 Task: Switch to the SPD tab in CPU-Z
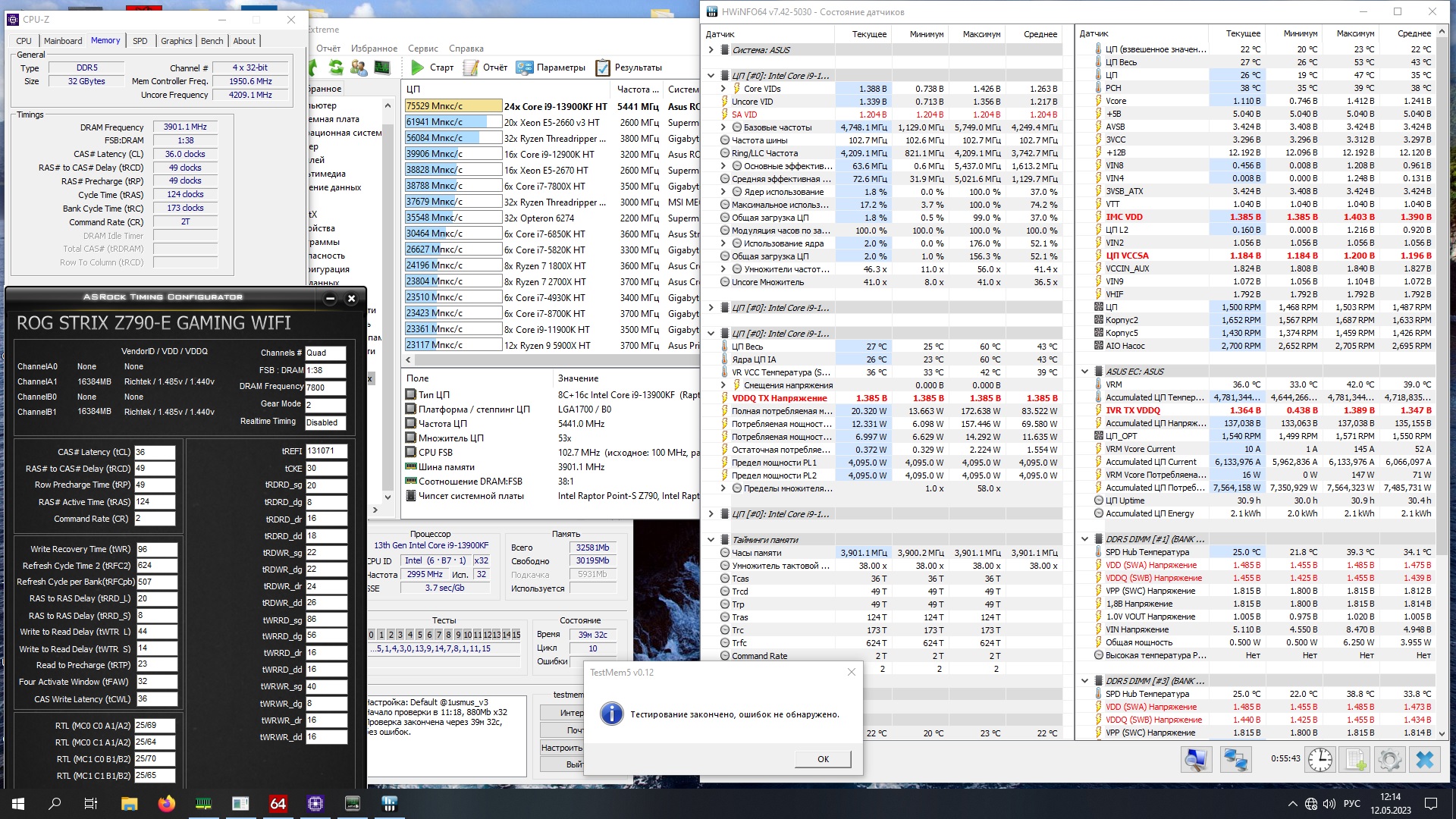[x=140, y=41]
